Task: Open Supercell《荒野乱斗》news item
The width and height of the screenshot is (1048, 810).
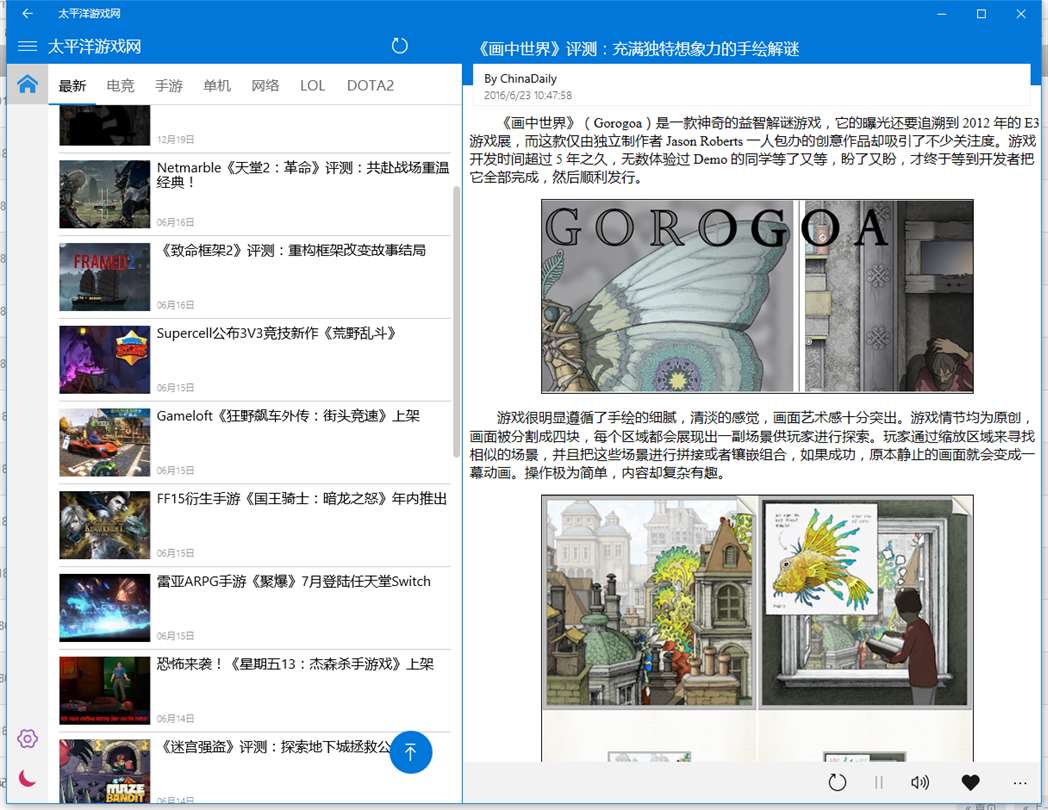Action: pos(255,360)
